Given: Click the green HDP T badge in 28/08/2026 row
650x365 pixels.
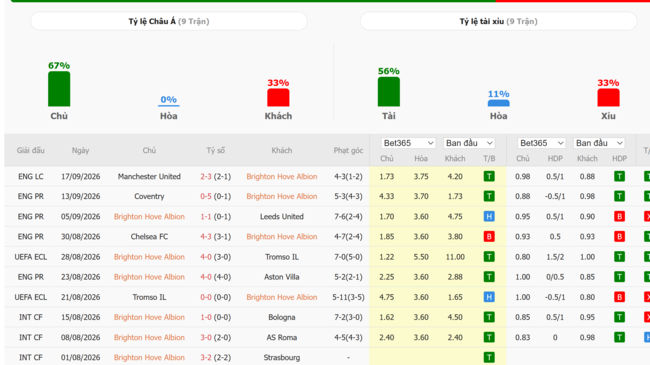Looking at the screenshot, I should point(619,257).
